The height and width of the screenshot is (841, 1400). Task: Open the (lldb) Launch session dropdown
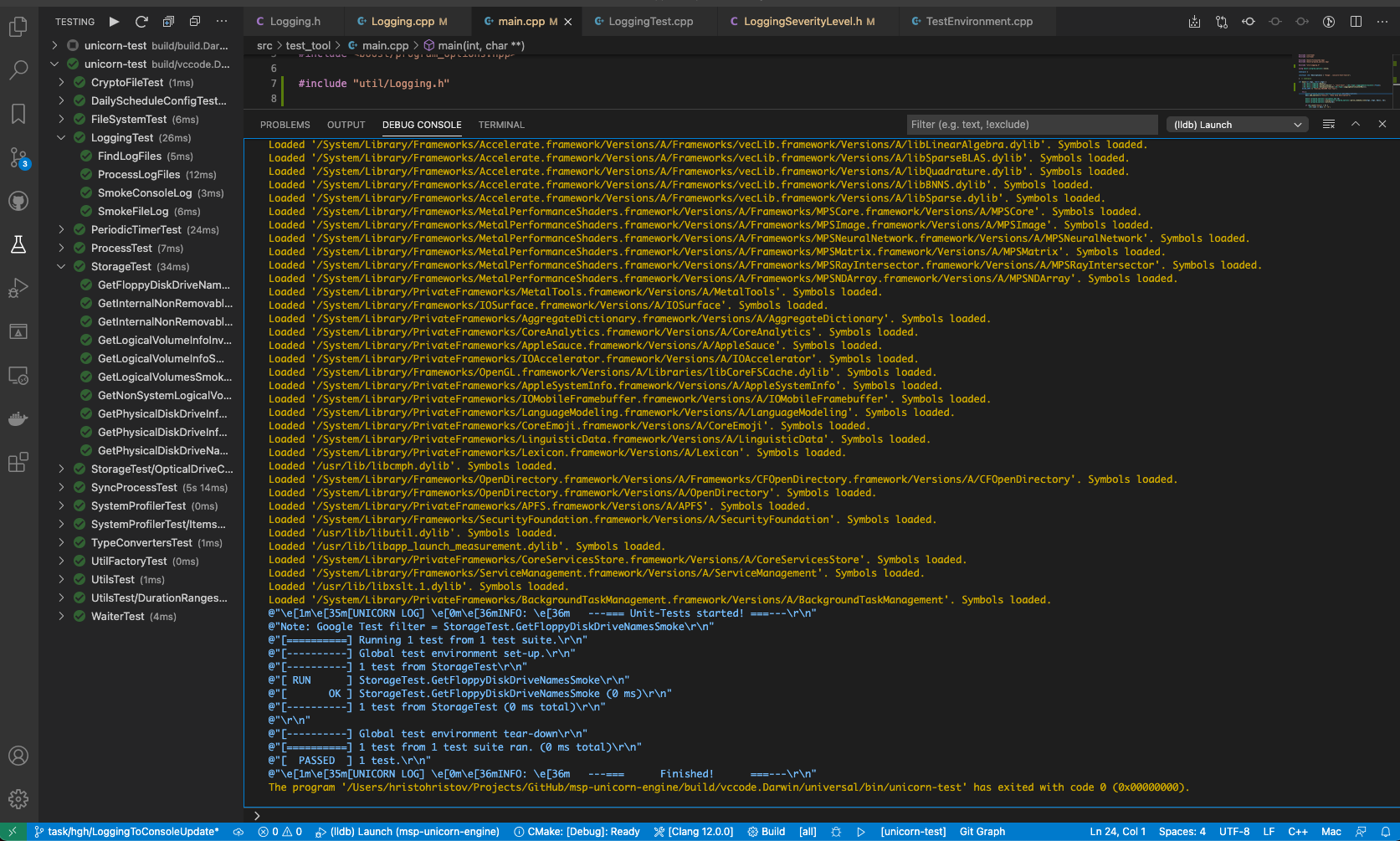[x=1237, y=124]
